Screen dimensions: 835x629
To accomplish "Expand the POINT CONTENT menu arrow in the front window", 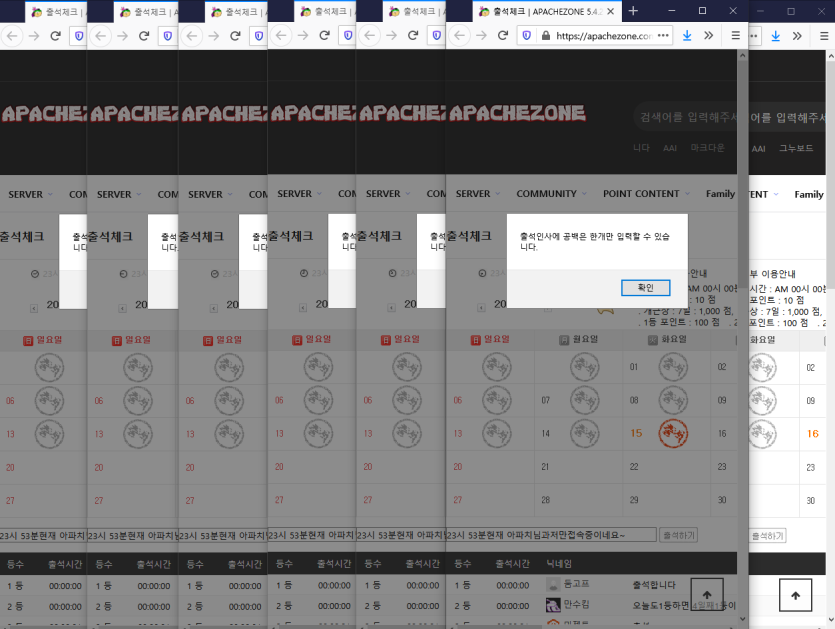I will click(687, 194).
